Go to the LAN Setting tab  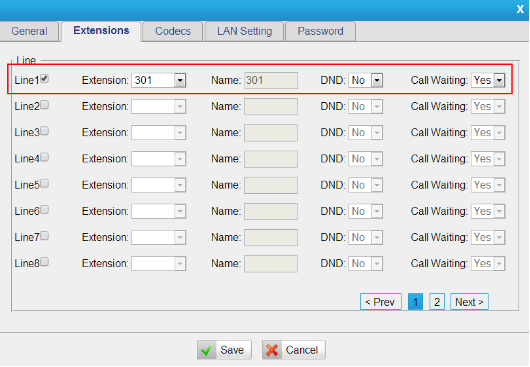pyautogui.click(x=244, y=31)
